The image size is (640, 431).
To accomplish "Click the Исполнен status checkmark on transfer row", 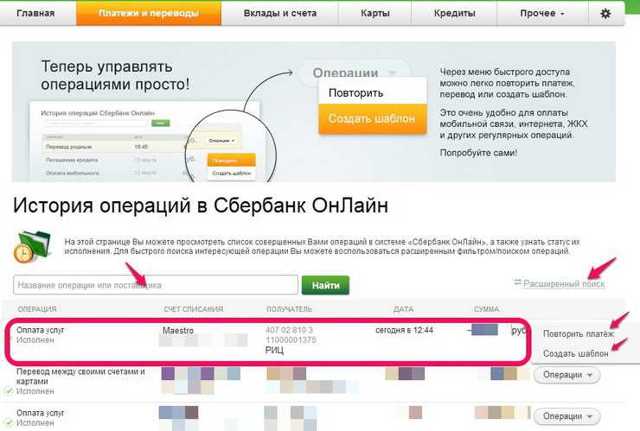I will pyautogui.click(x=9, y=391).
